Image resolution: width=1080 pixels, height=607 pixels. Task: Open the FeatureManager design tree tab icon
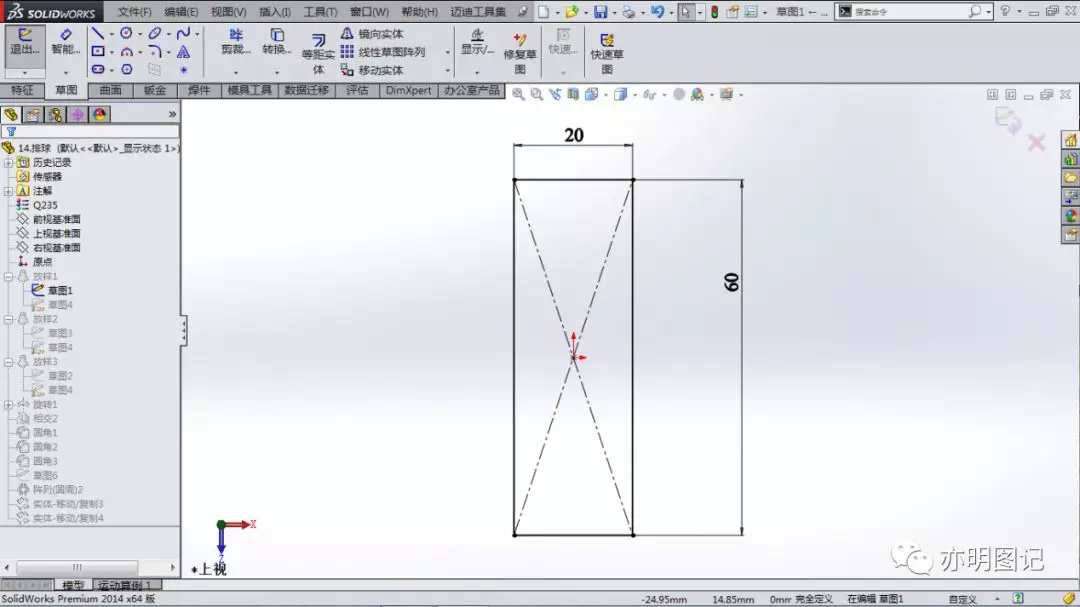click(x=11, y=114)
